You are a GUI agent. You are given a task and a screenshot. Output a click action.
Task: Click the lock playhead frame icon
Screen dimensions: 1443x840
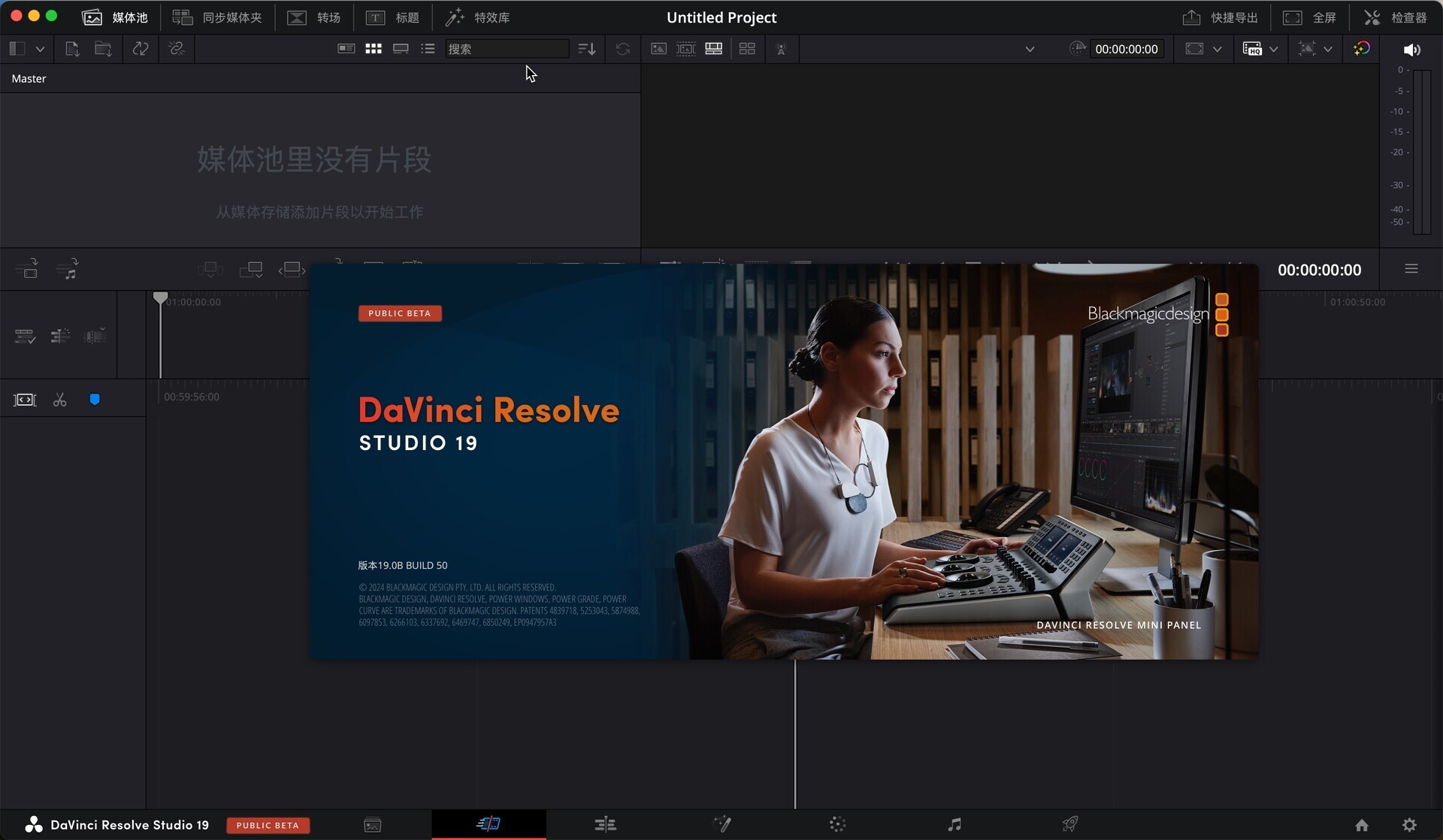coord(25,400)
